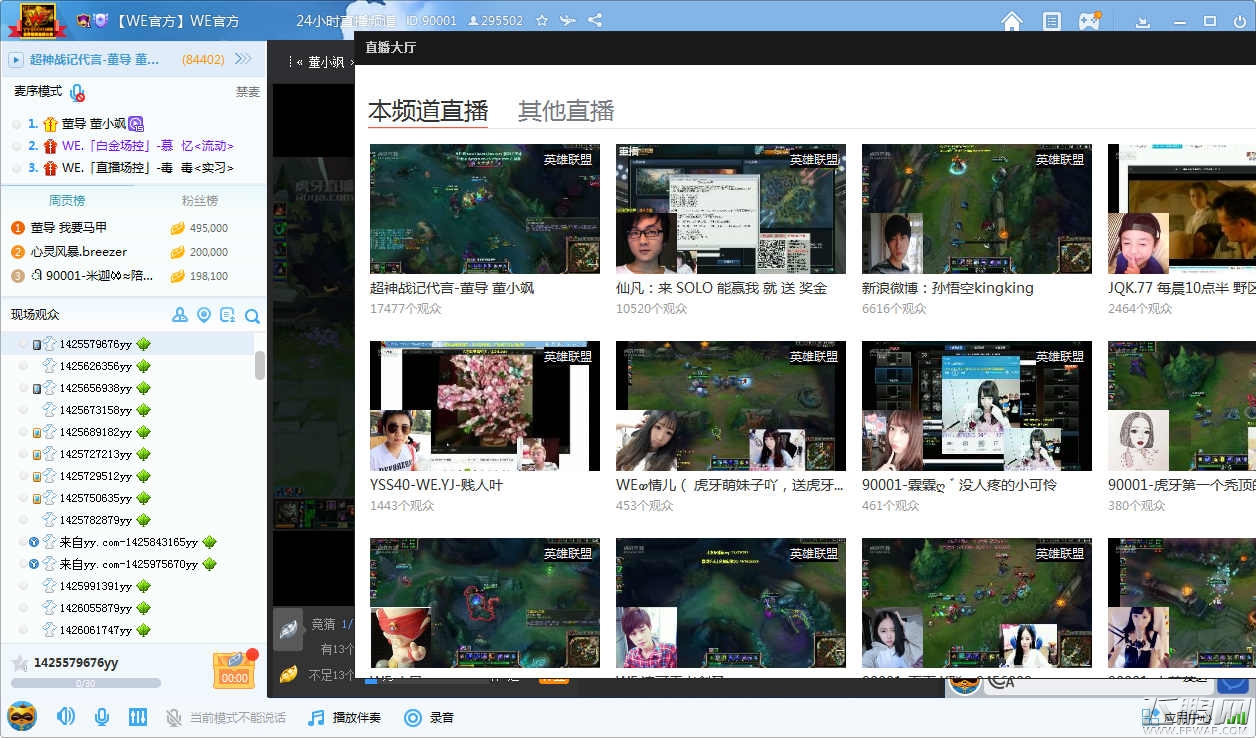Start recording with 录音 button
This screenshot has height=738, width=1256.
pyautogui.click(x=428, y=717)
